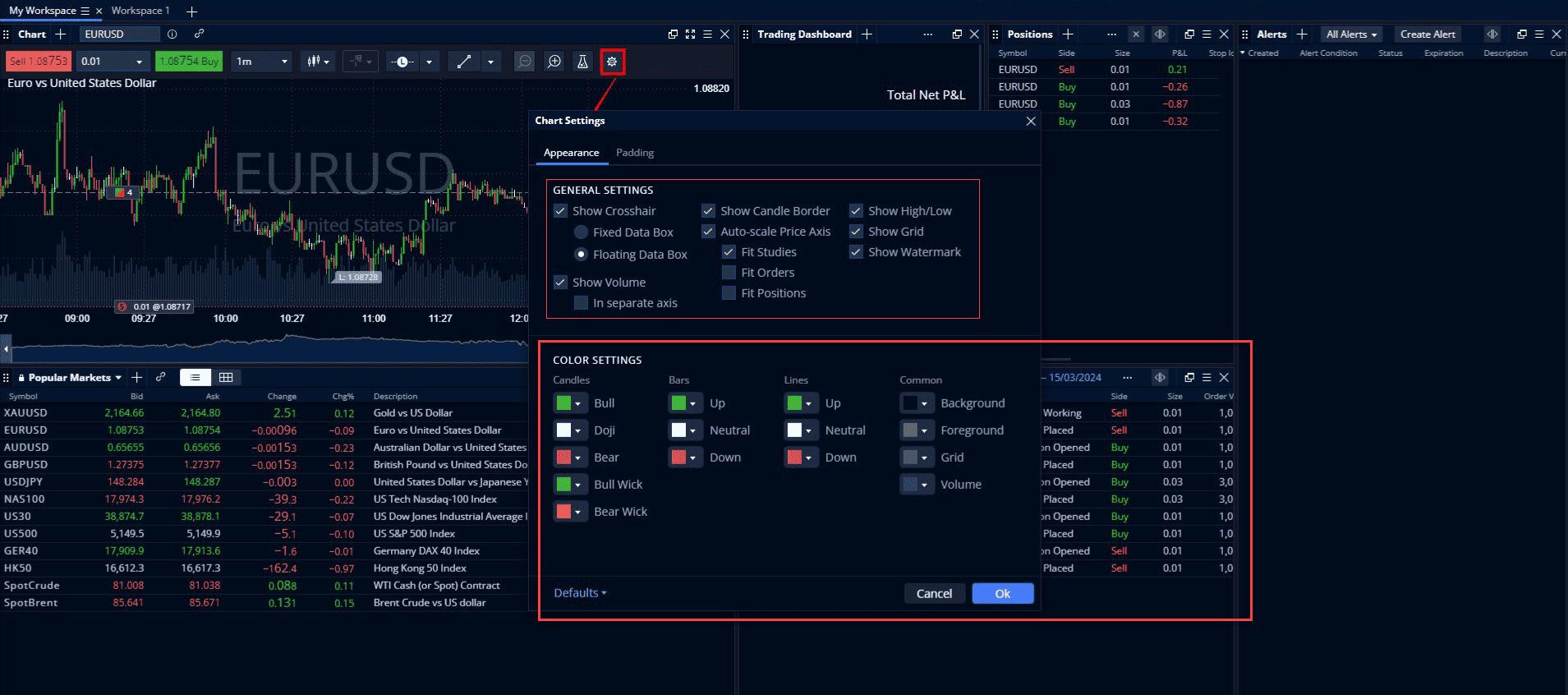Viewport: 1568px width, 695px height.
Task: Add a tab to Popular Markets panel
Action: tap(137, 377)
